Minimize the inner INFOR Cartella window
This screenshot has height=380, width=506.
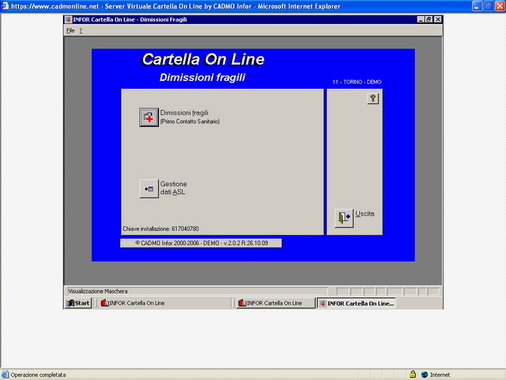(x=421, y=19)
